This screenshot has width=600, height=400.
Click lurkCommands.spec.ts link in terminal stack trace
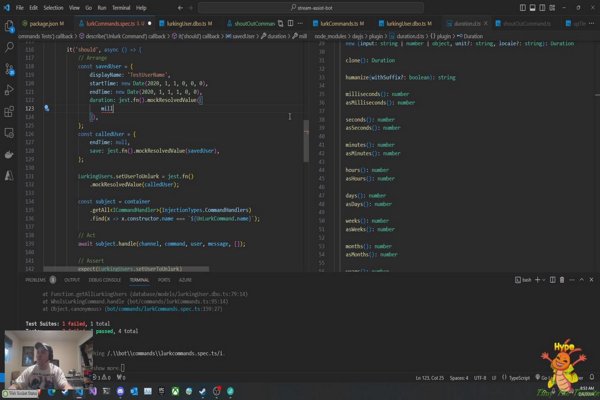(163, 309)
